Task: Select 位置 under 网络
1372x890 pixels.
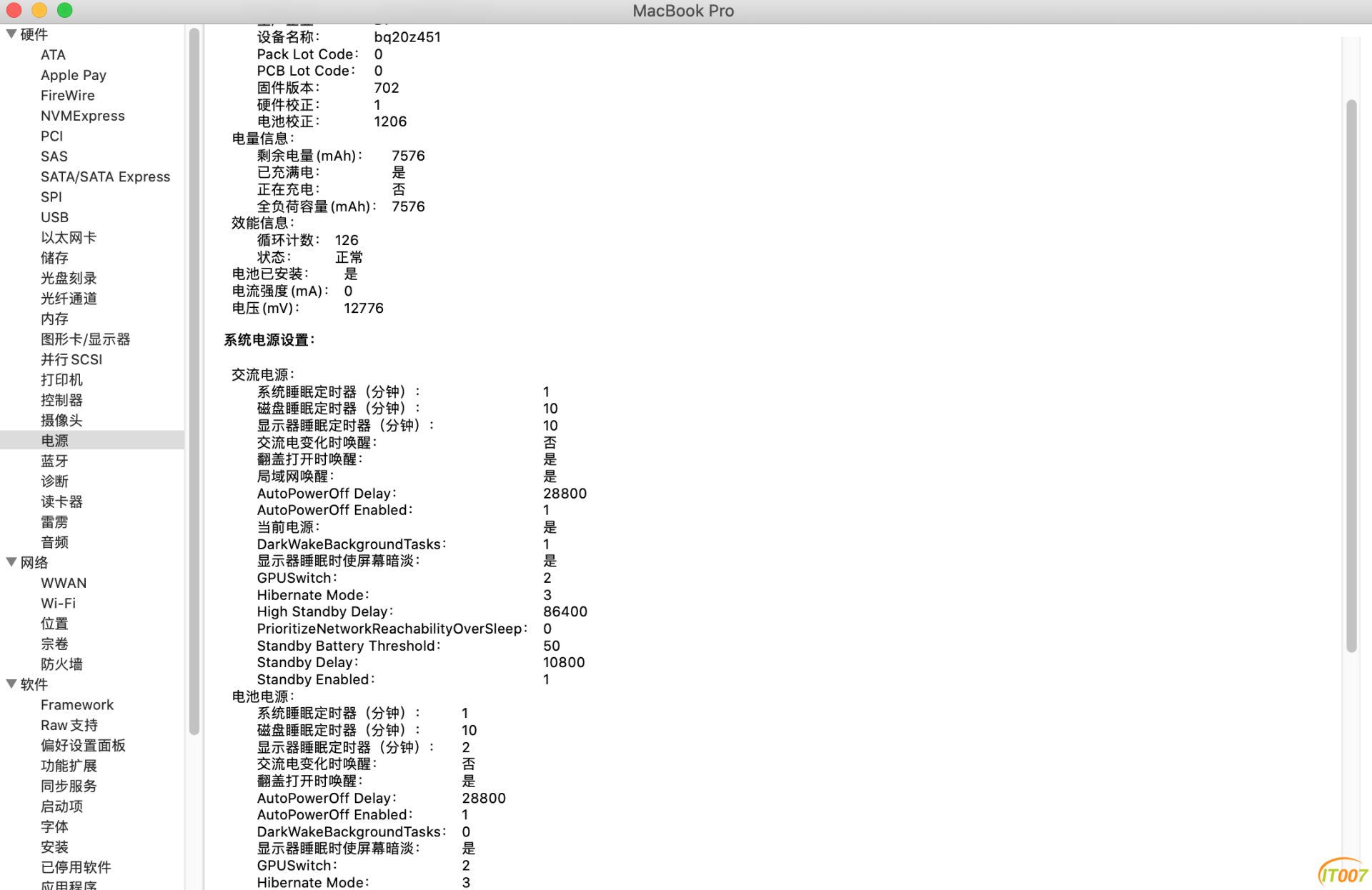Action: coord(54,624)
